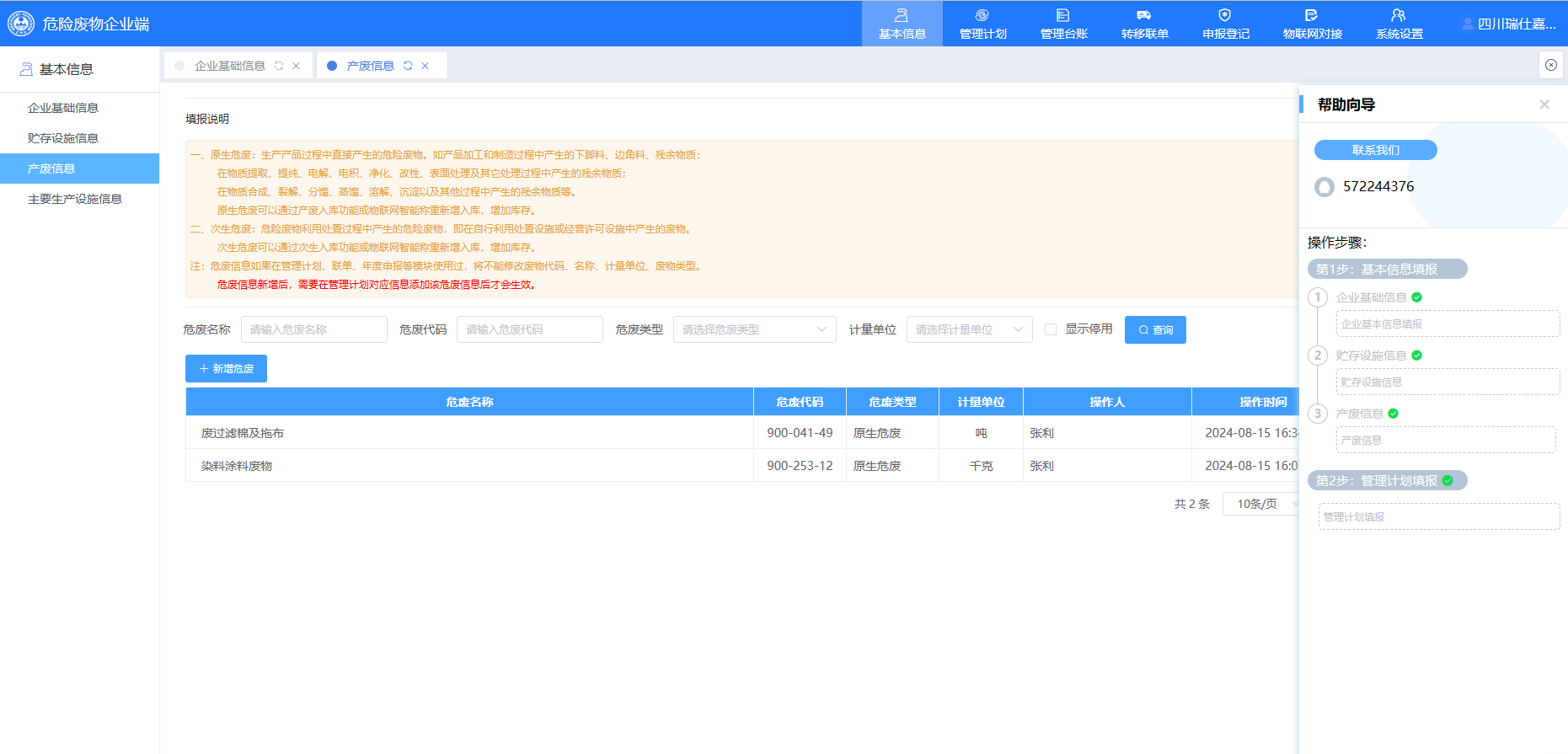Open the 管理计划 navigation icon

[982, 16]
